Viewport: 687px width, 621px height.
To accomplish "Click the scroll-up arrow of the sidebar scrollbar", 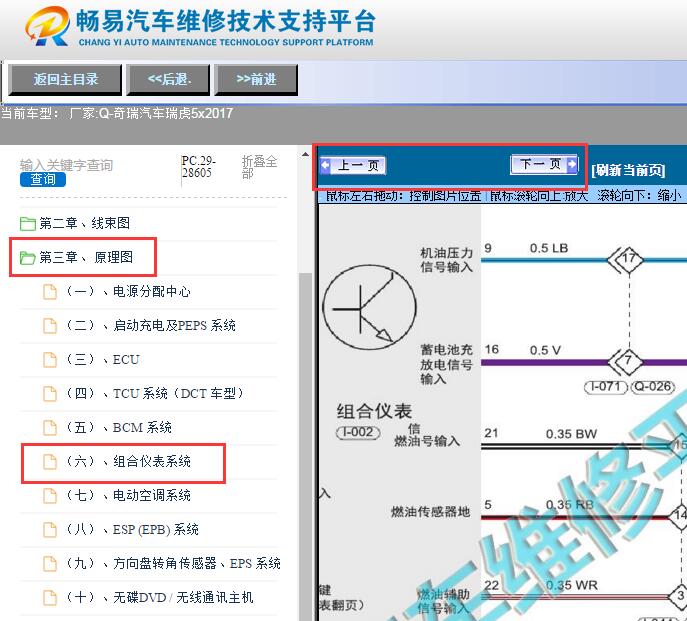I will [x=305, y=155].
